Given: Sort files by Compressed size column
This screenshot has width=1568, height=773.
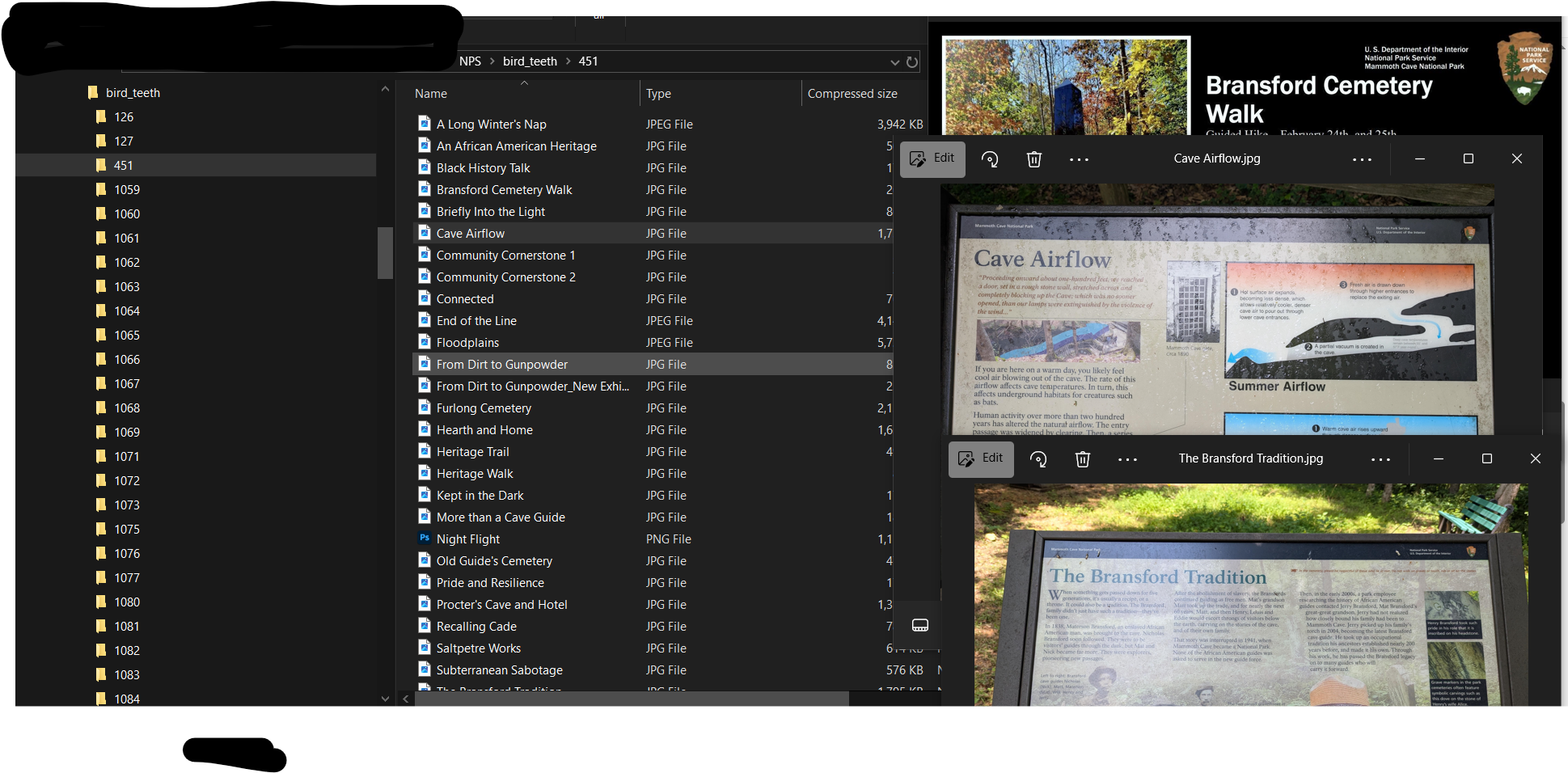Looking at the screenshot, I should pyautogui.click(x=852, y=93).
